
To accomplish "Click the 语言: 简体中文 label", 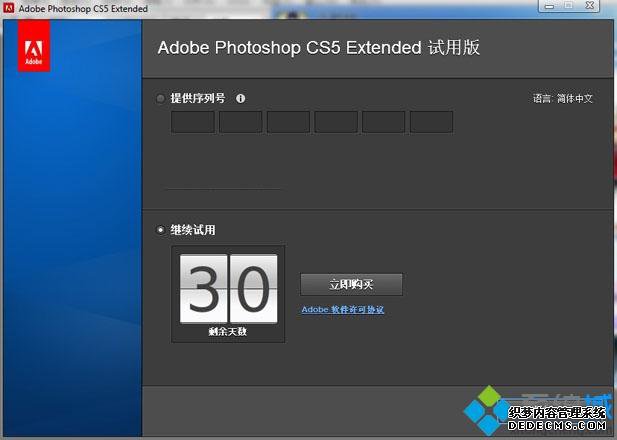I will [x=563, y=98].
